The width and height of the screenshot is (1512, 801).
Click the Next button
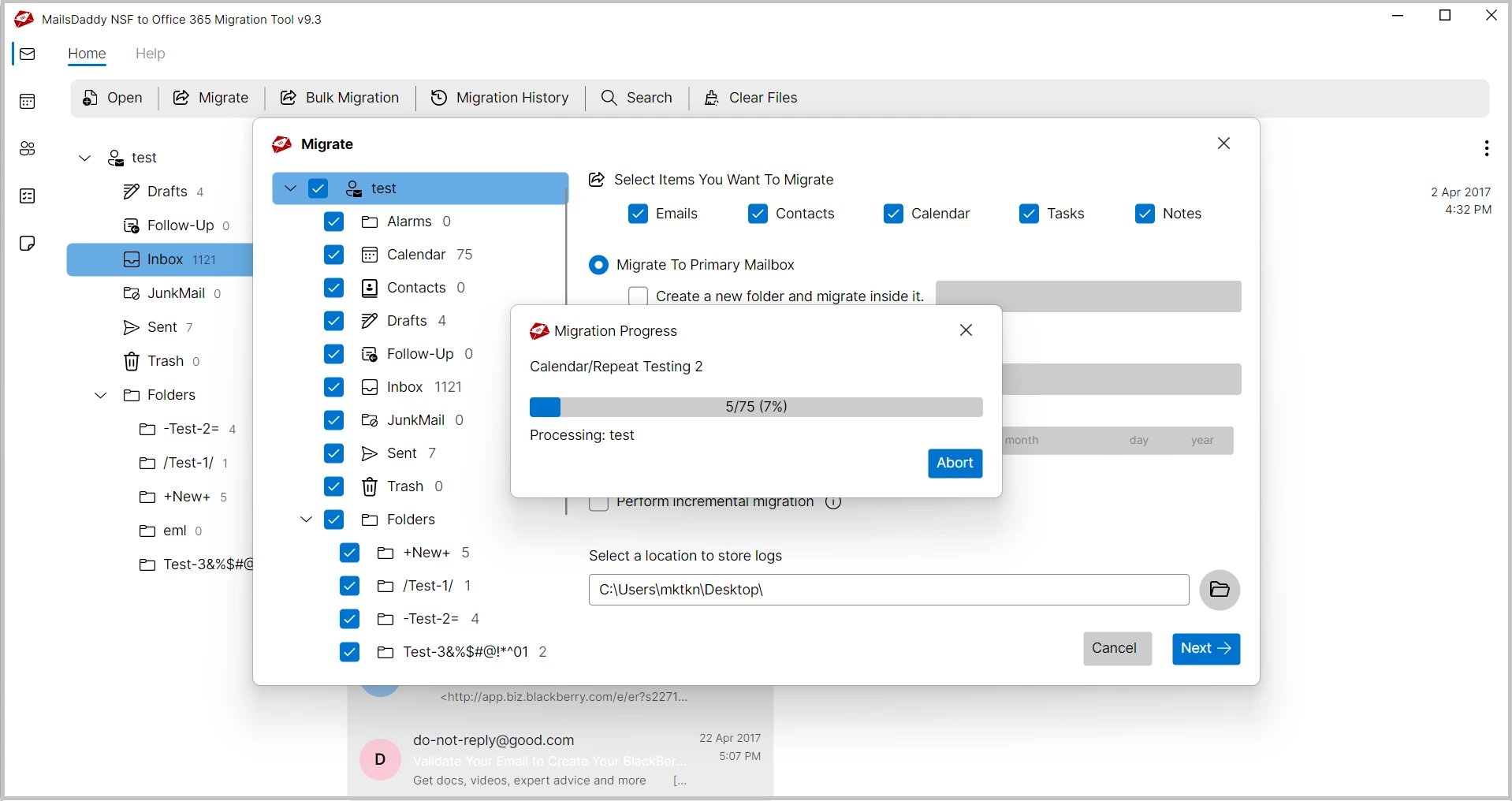(1205, 648)
